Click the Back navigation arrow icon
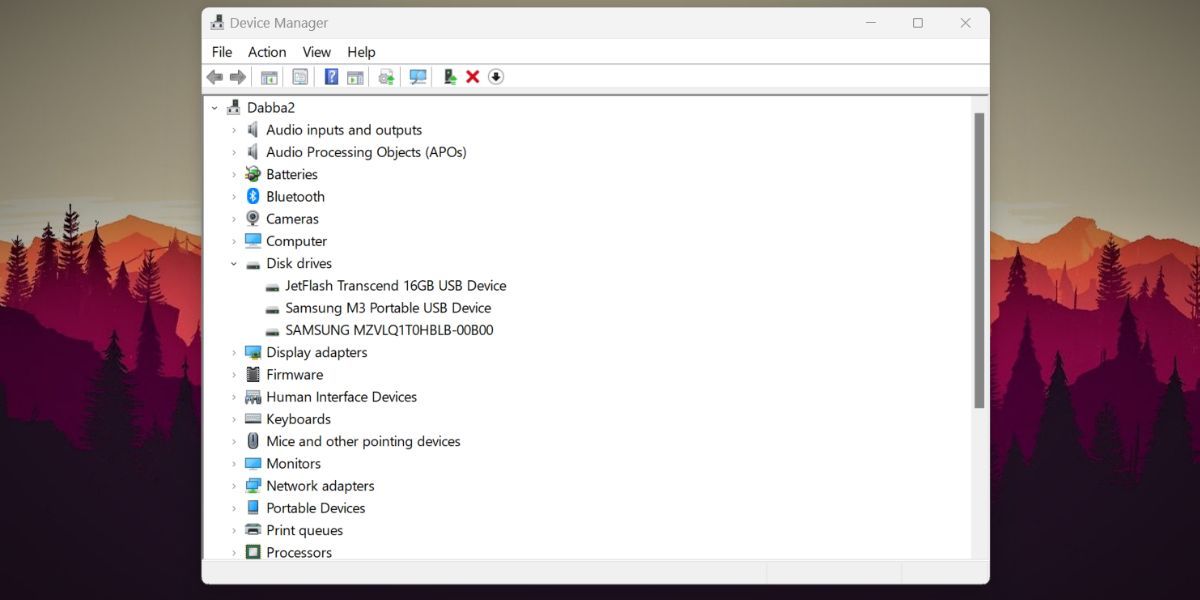The width and height of the screenshot is (1200, 600). pyautogui.click(x=214, y=77)
